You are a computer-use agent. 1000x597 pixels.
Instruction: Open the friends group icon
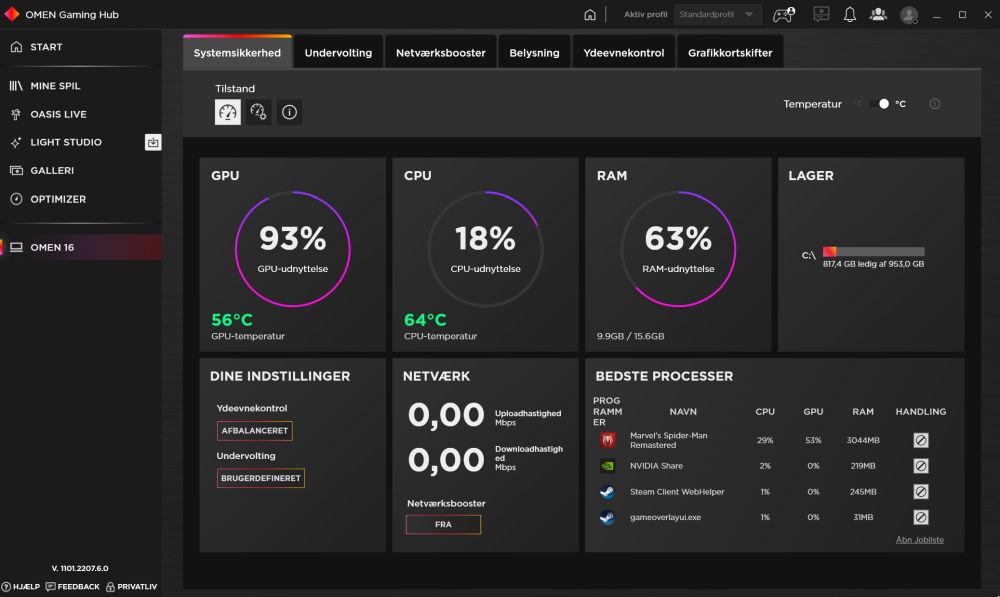[x=878, y=14]
